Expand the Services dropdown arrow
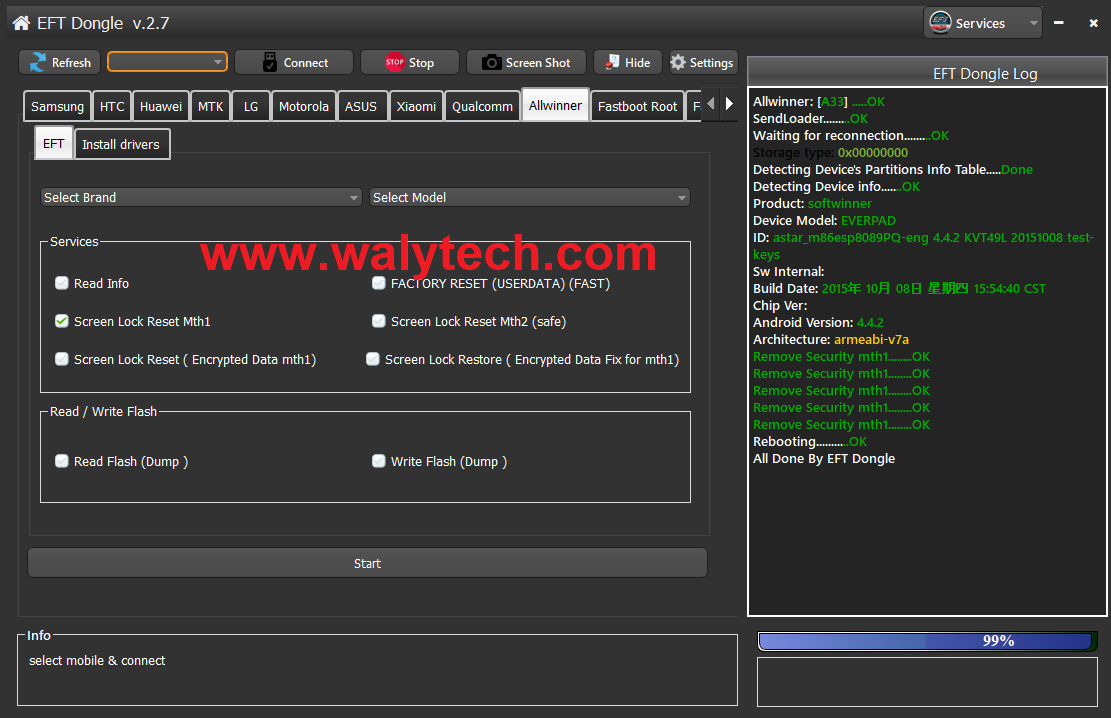Viewport: 1111px width, 718px height. 1034,23
